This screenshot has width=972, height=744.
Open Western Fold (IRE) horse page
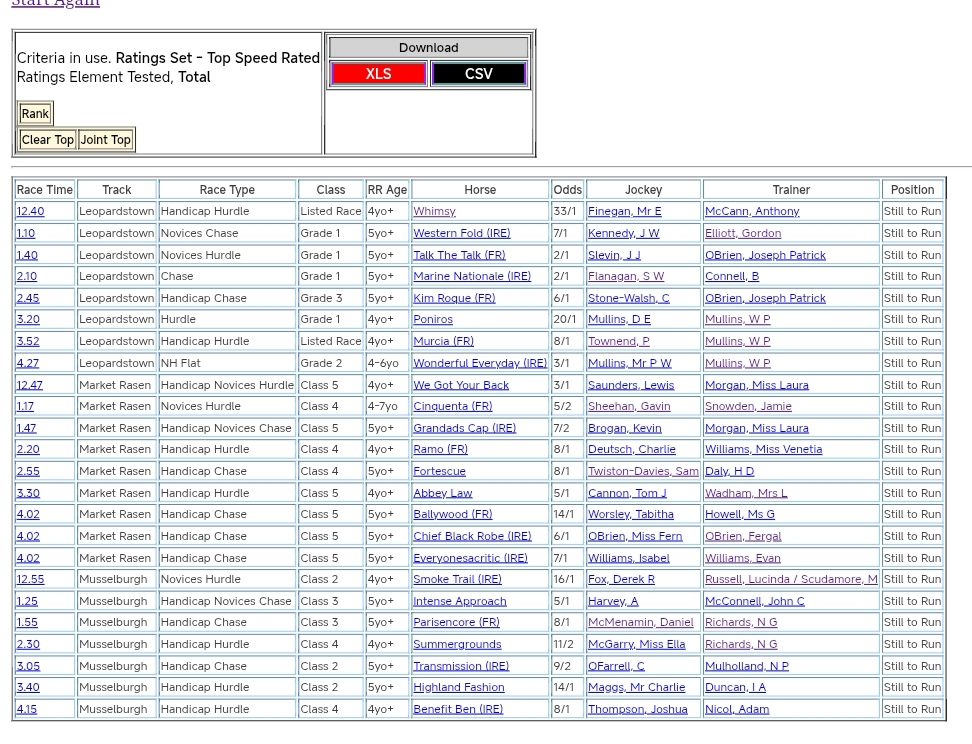[461, 233]
